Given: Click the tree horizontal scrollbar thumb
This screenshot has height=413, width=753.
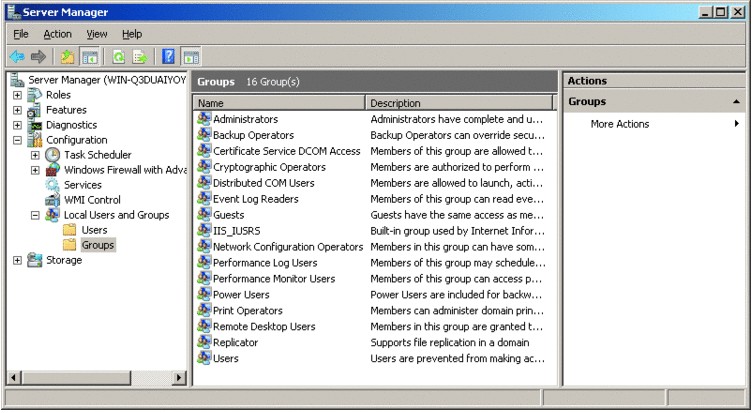Looking at the screenshot, I should 75,377.
